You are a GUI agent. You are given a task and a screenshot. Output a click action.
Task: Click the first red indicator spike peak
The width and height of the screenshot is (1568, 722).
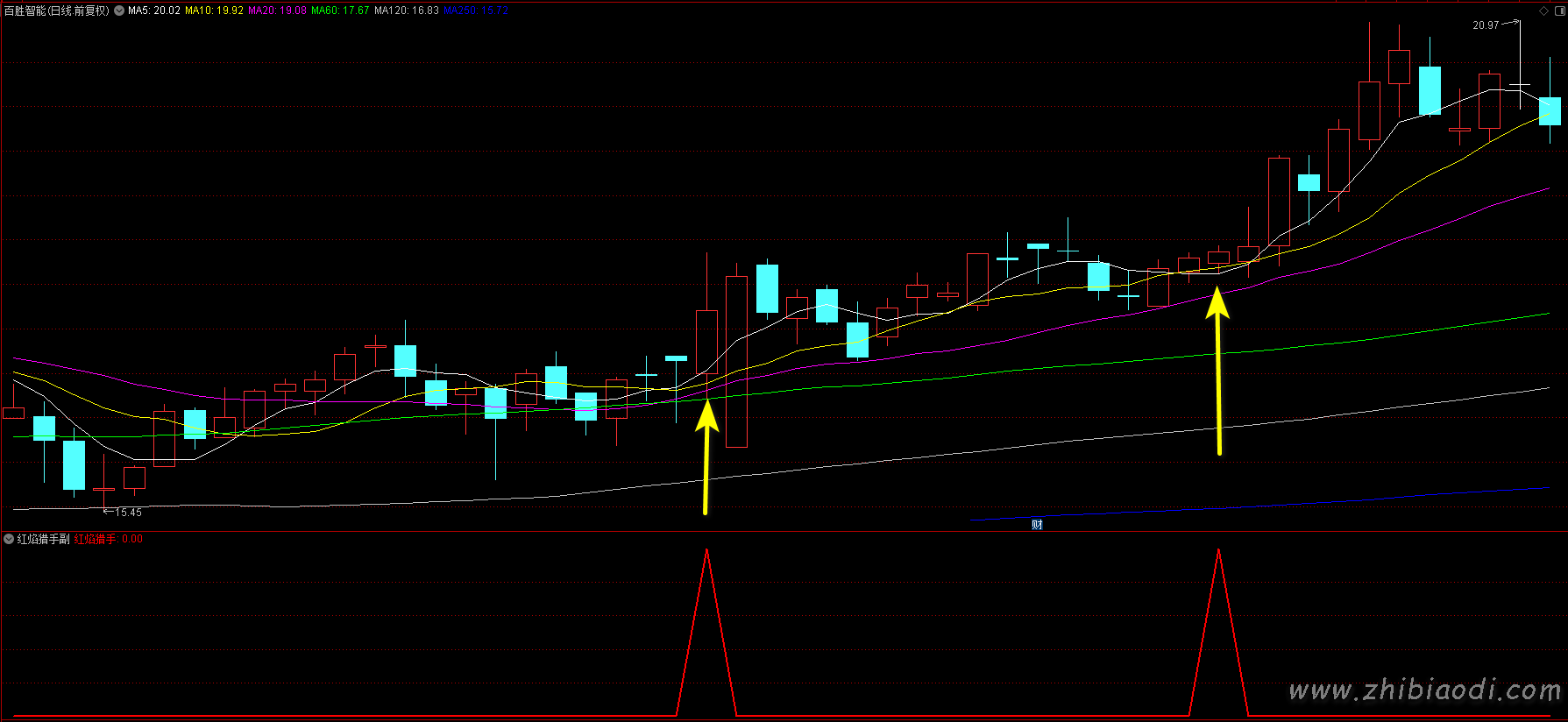pos(706,551)
